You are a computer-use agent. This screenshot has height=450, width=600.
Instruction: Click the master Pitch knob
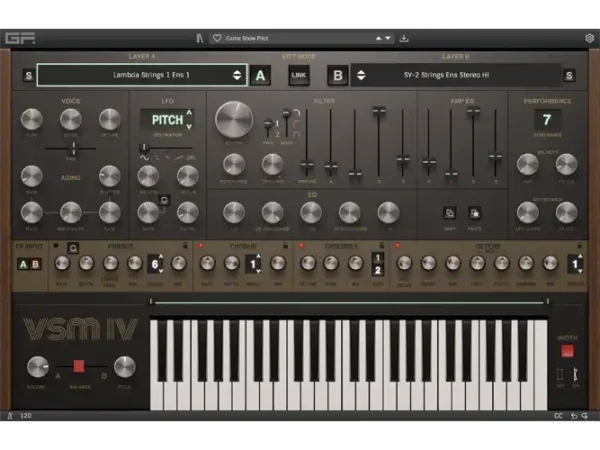[x=124, y=367]
